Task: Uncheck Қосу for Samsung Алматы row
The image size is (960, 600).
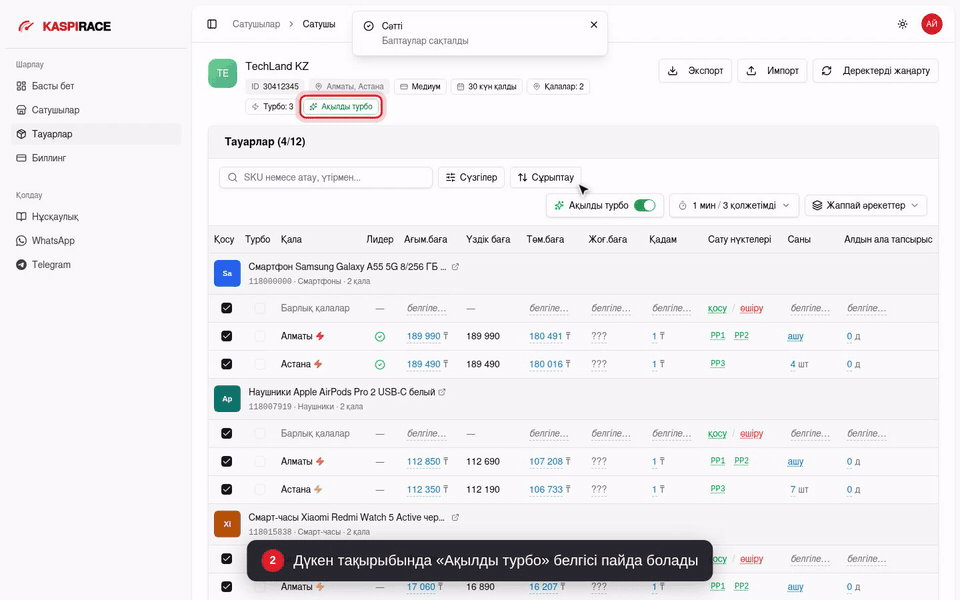Action: [227, 336]
